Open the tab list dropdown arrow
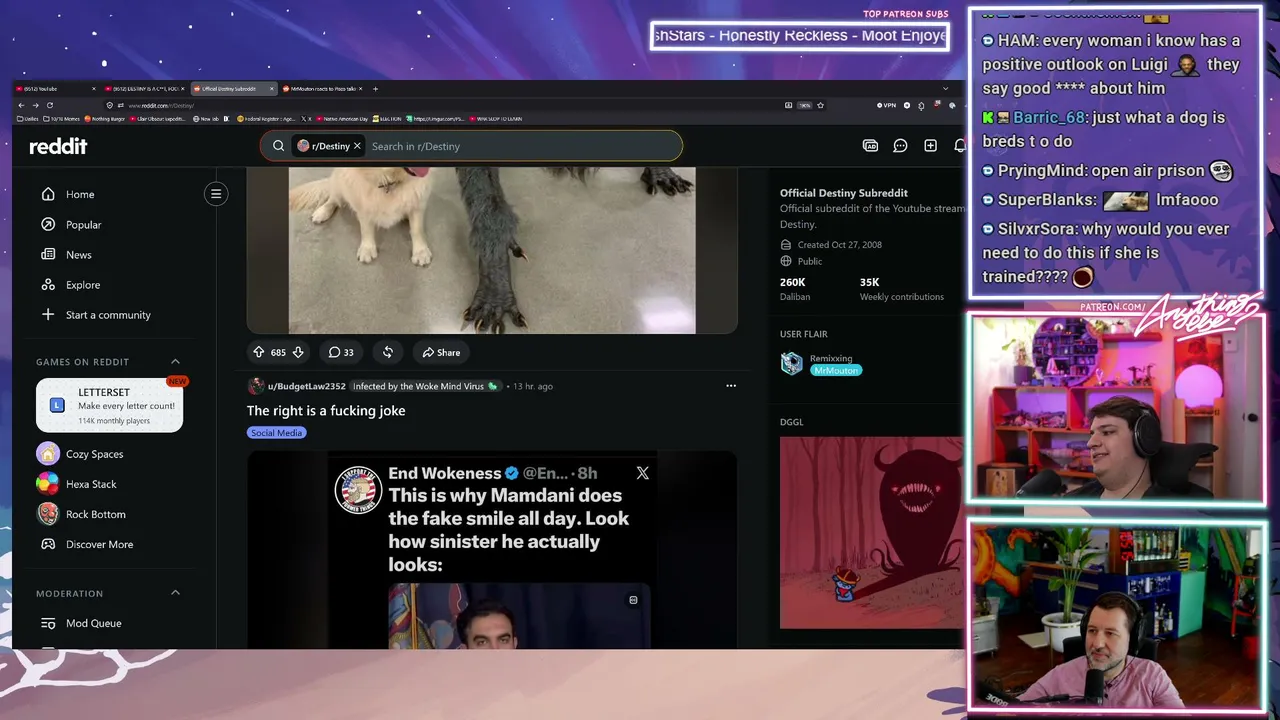This screenshot has width=1280, height=720. pos(945,89)
